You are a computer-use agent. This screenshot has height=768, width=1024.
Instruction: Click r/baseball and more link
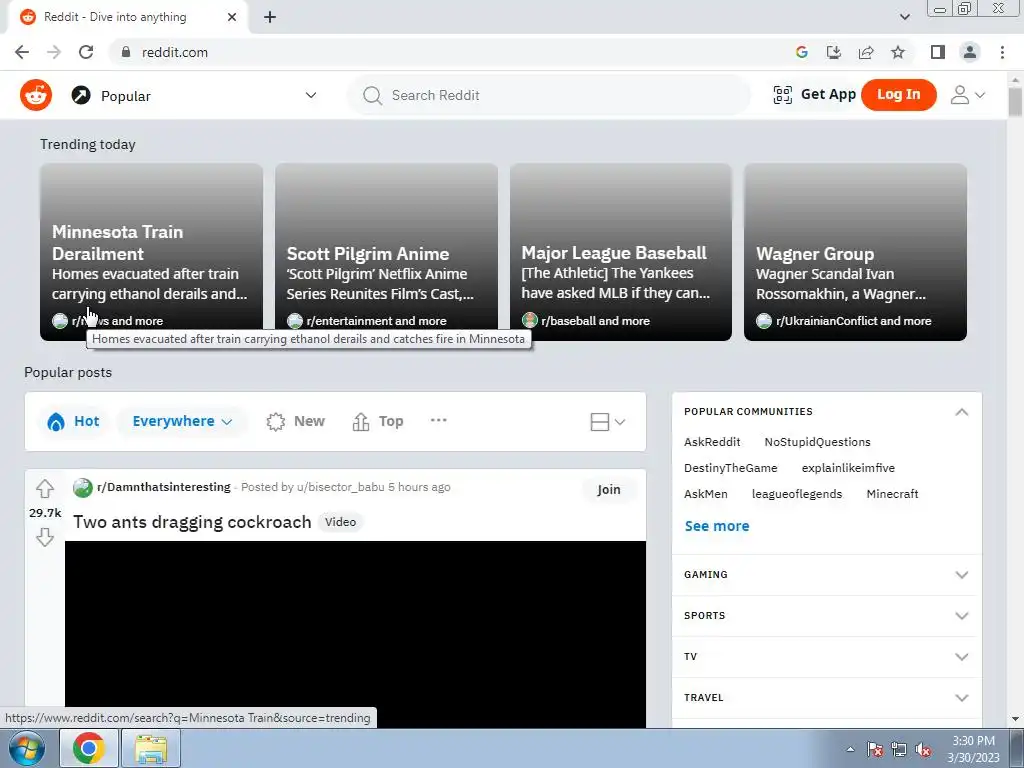tap(595, 321)
